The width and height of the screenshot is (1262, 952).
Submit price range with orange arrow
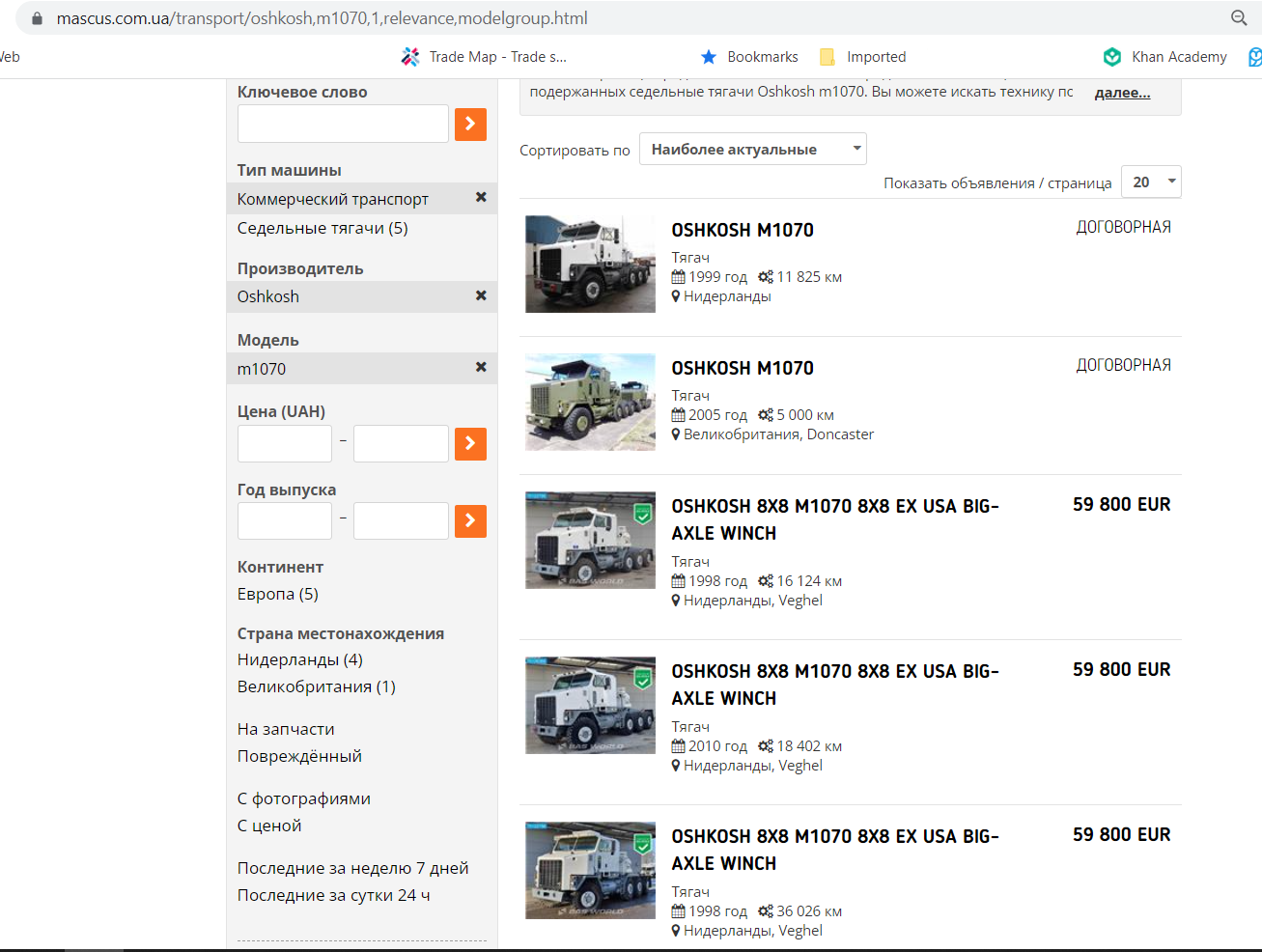coord(470,443)
